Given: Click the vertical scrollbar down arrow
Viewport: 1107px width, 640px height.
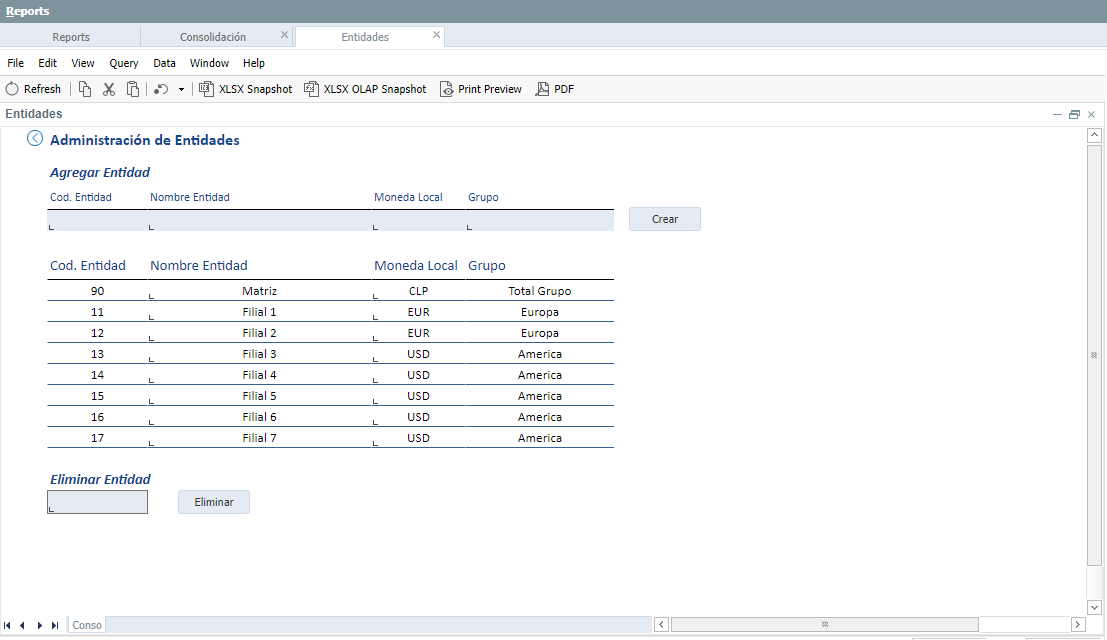Looking at the screenshot, I should pos(1094,608).
